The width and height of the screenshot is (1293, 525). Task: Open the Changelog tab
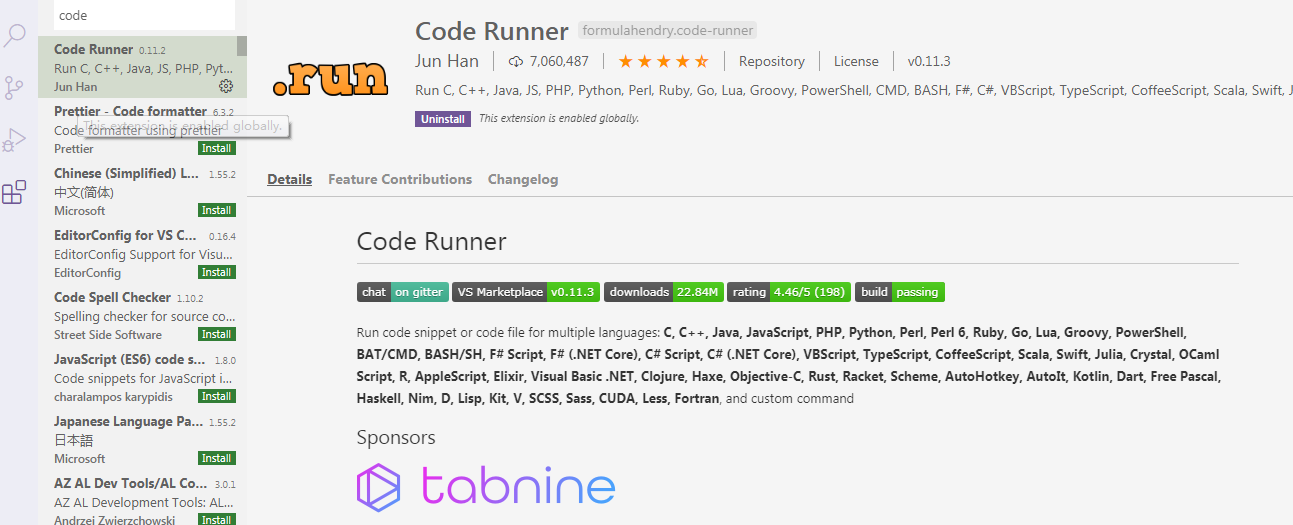click(x=523, y=180)
